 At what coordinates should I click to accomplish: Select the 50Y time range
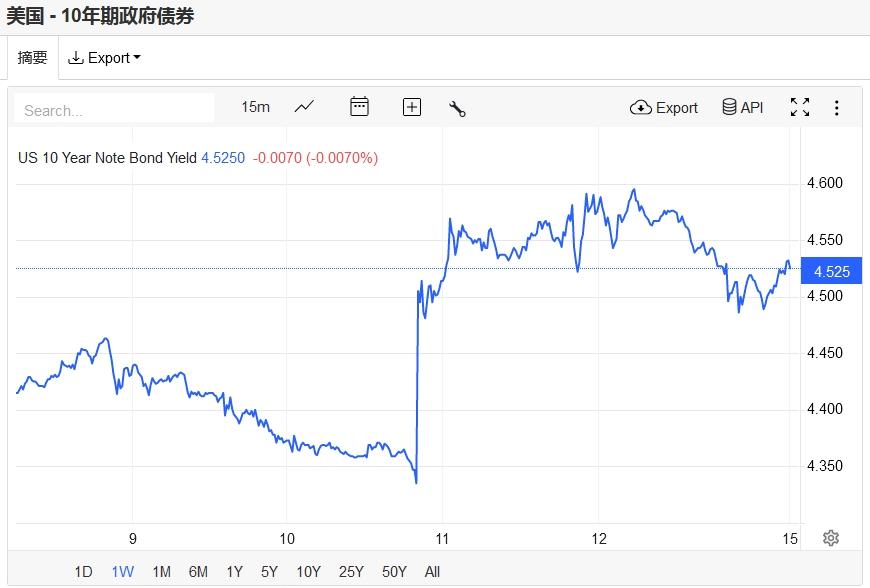click(x=394, y=572)
